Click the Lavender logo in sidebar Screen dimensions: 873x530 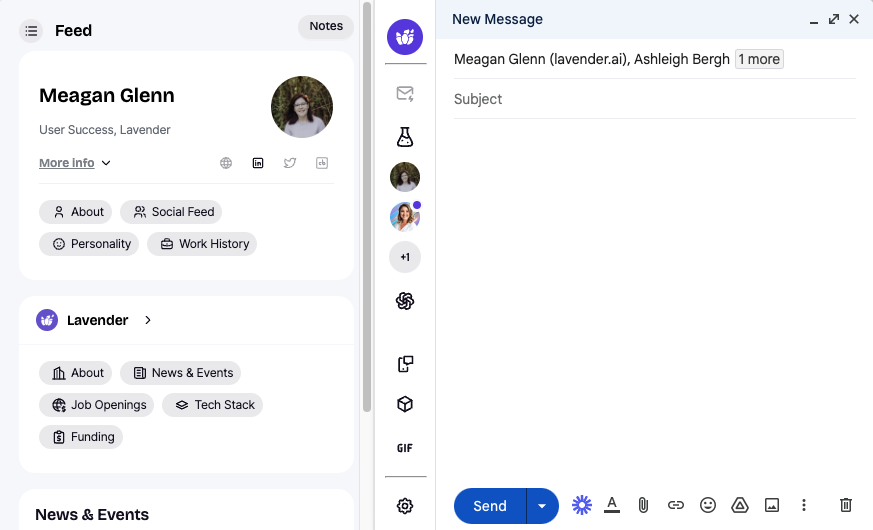[405, 37]
